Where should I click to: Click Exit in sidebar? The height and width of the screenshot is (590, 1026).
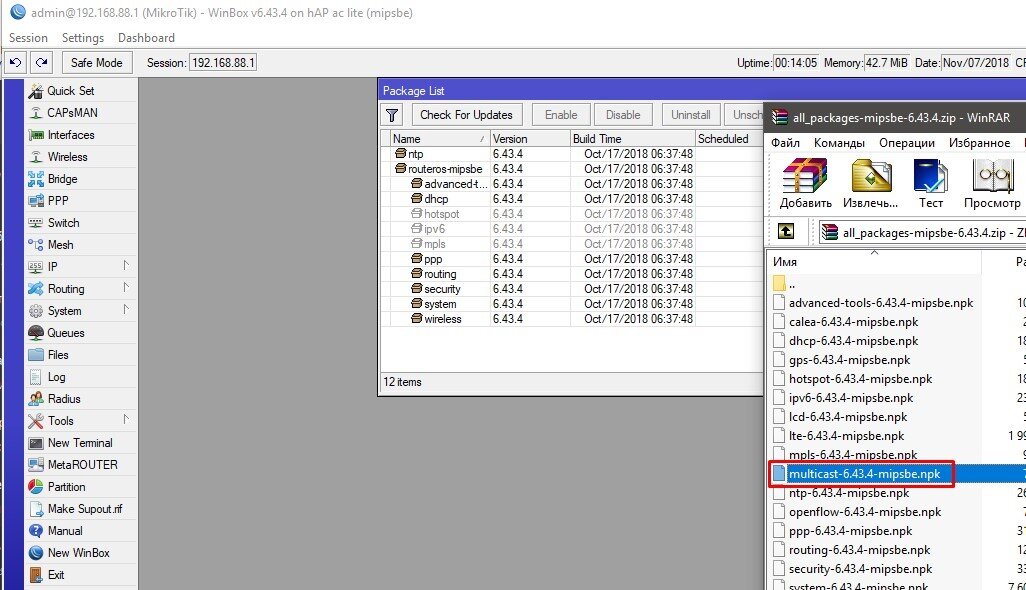click(x=81, y=575)
